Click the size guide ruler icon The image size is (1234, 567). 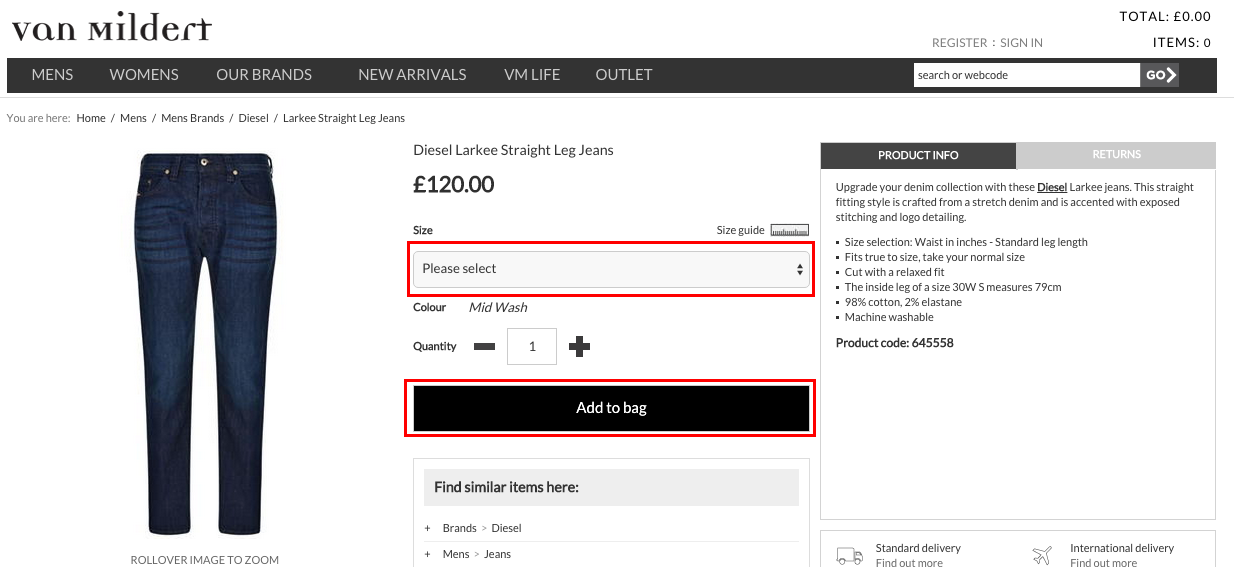(x=789, y=230)
